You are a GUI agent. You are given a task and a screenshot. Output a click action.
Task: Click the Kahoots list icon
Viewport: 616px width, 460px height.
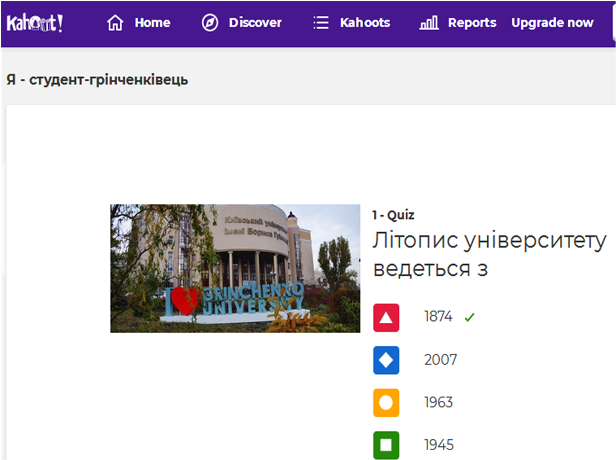point(321,23)
